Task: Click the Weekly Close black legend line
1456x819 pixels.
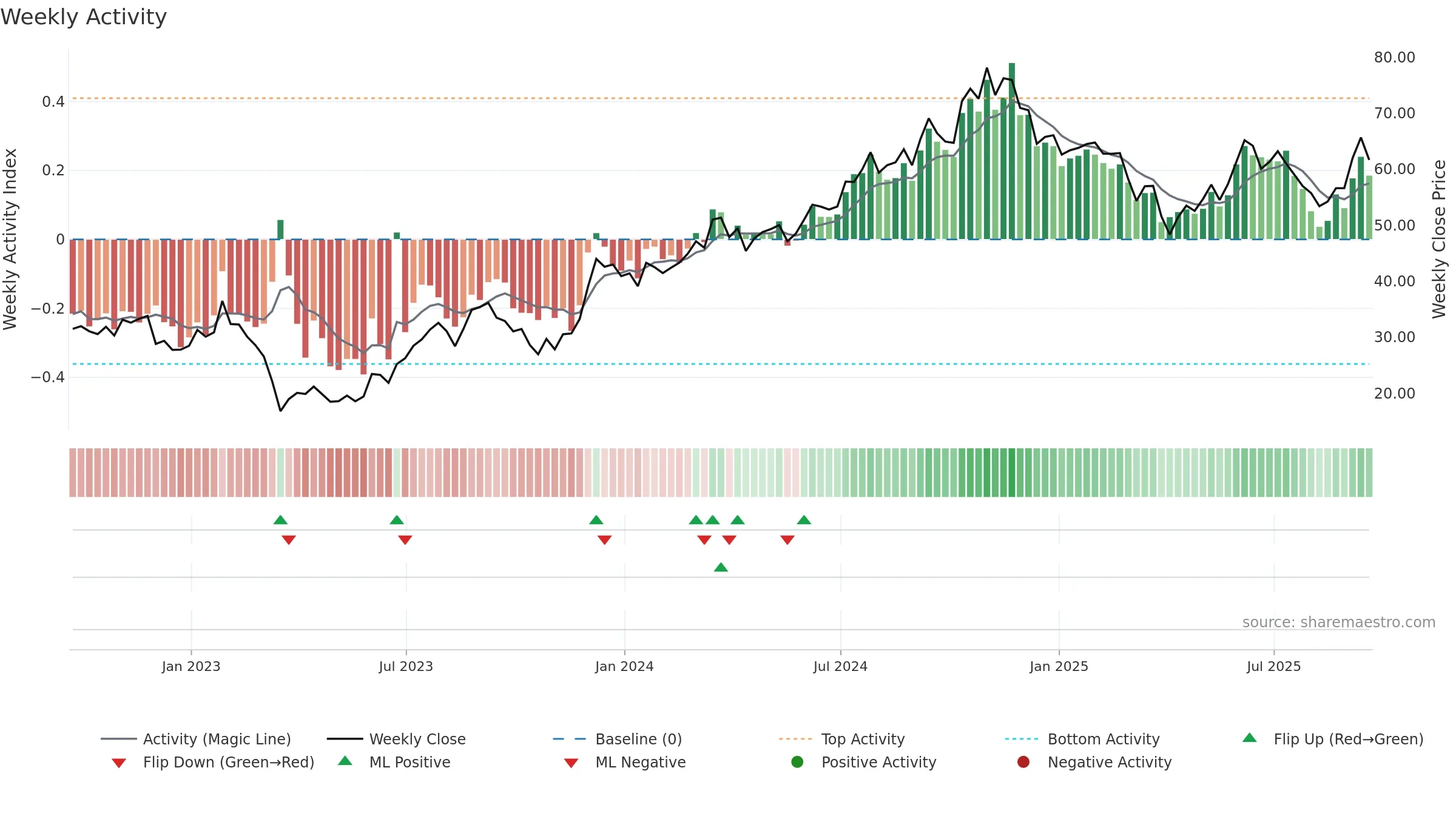Action: 345,739
